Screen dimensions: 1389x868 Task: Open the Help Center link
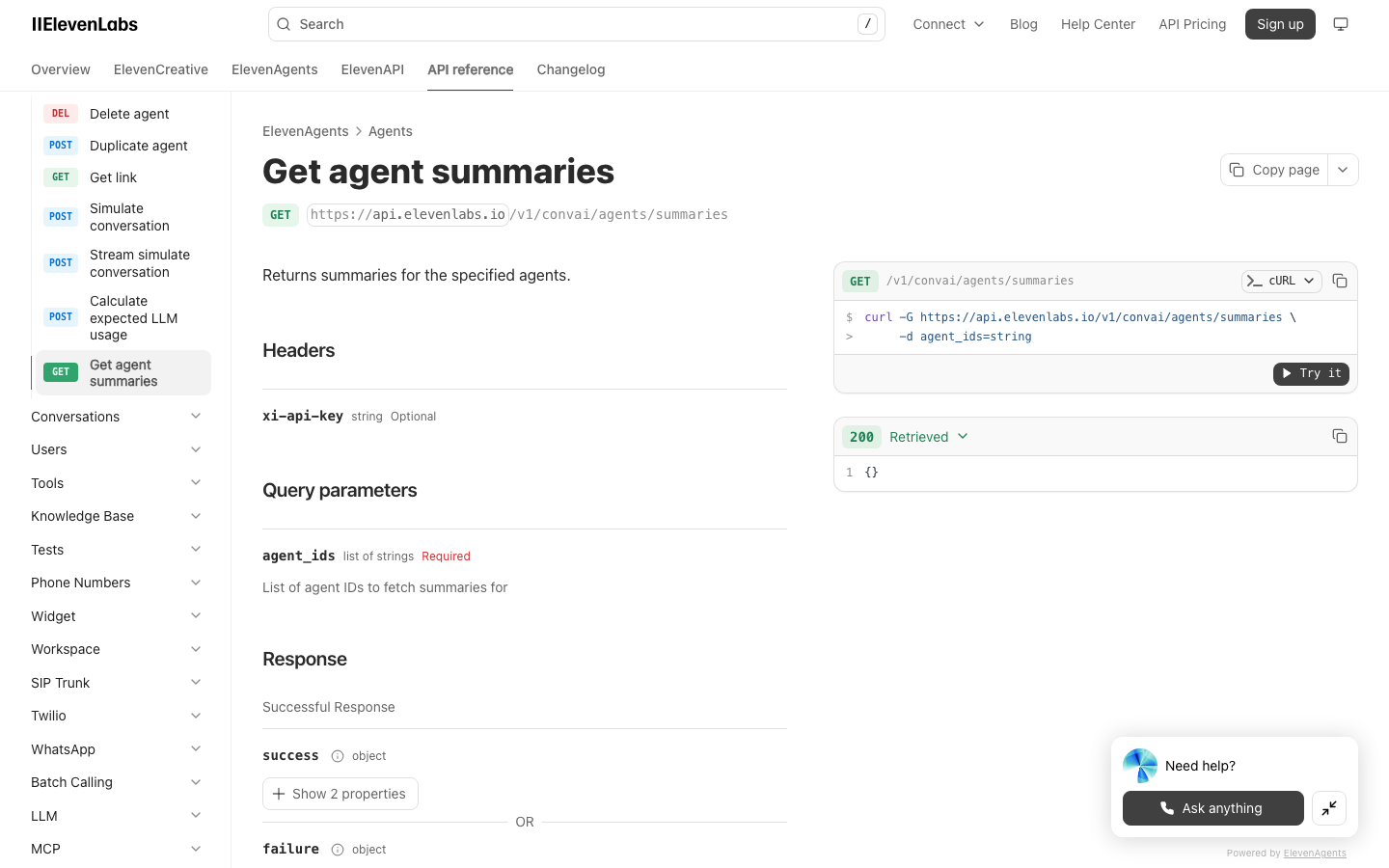click(1098, 24)
